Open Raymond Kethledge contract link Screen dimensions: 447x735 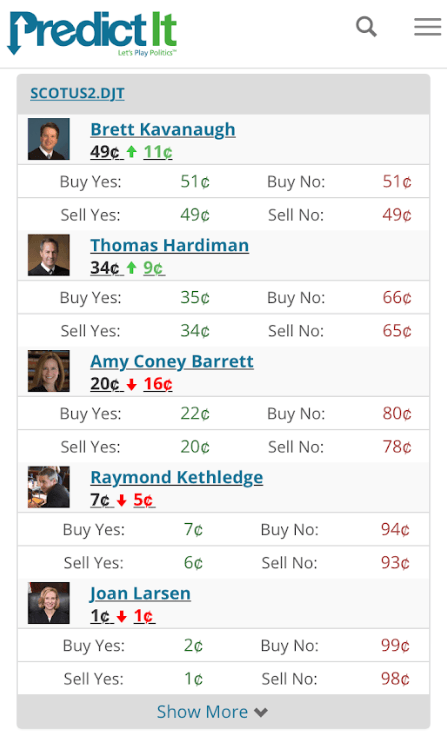click(177, 477)
